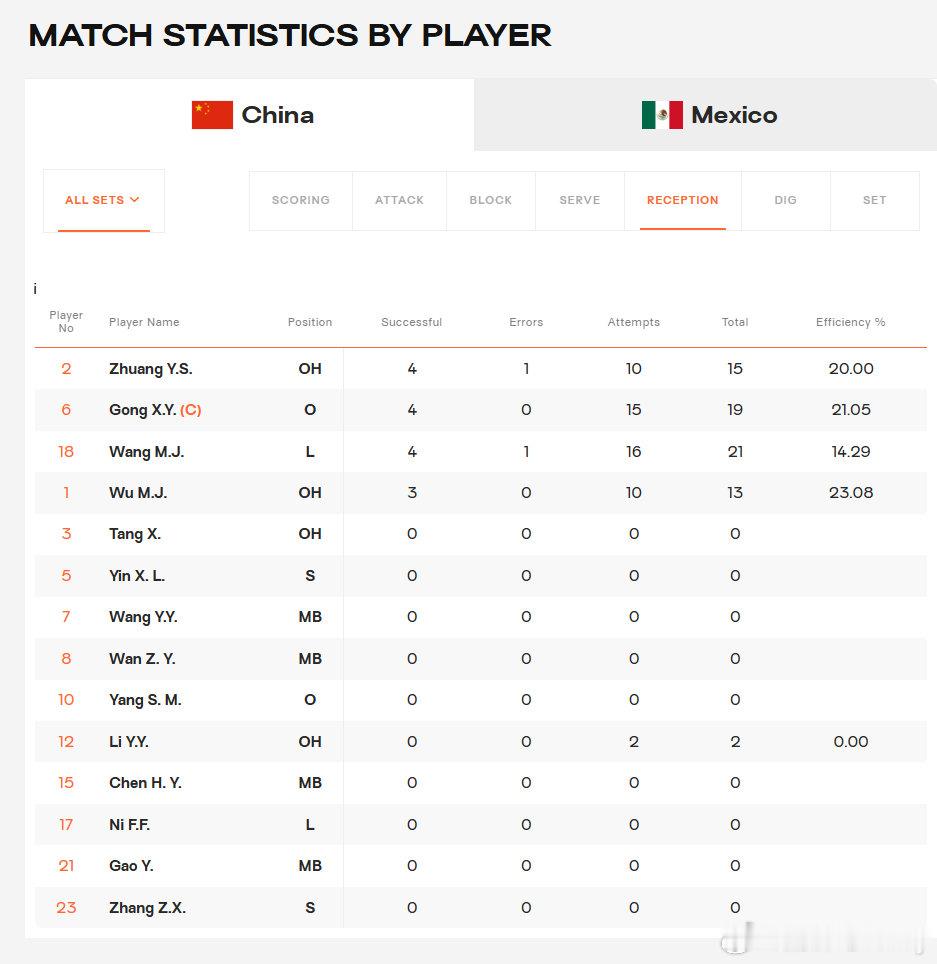Expand the ALL SETS chevron arrow

pos(135,200)
